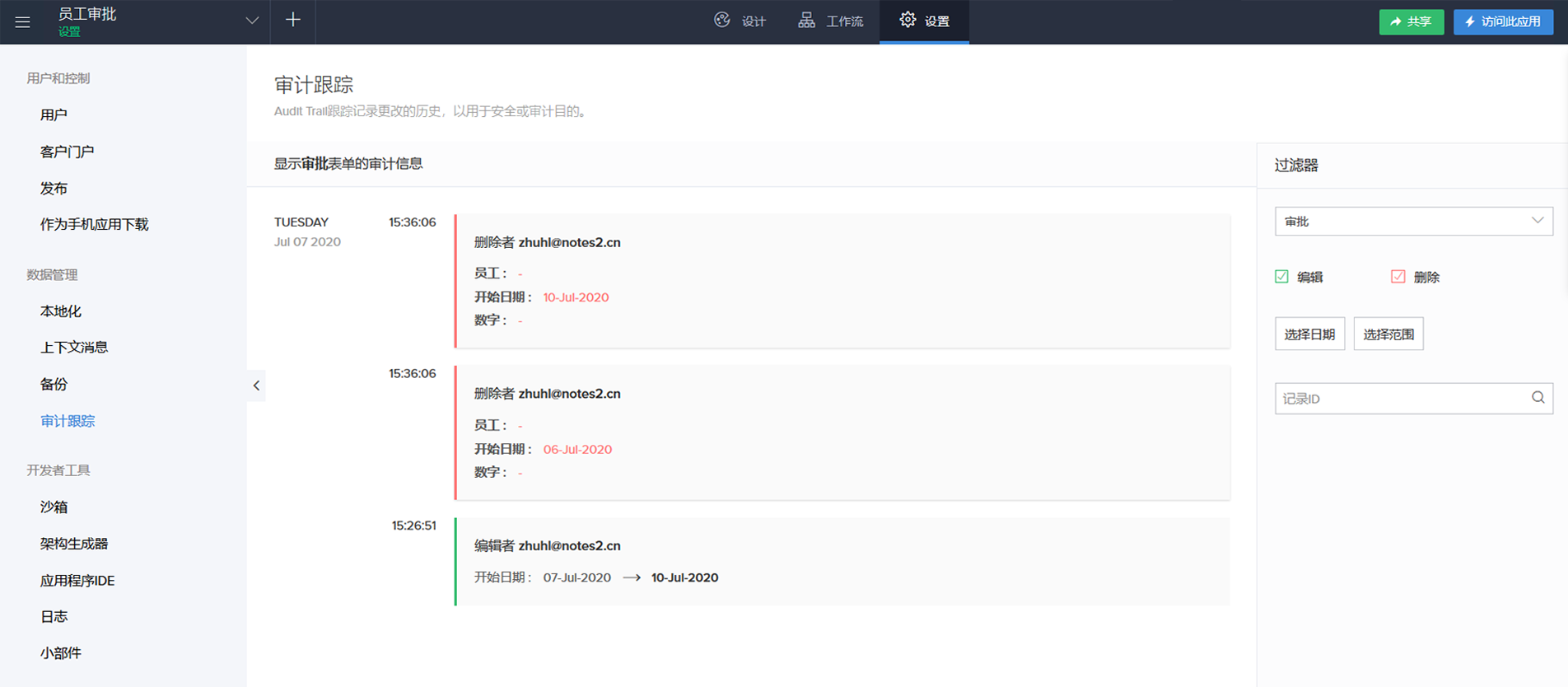Image resolution: width=1568 pixels, height=687 pixels.
Task: Uncheck the 编辑 filter checkbox
Action: pyautogui.click(x=1281, y=277)
